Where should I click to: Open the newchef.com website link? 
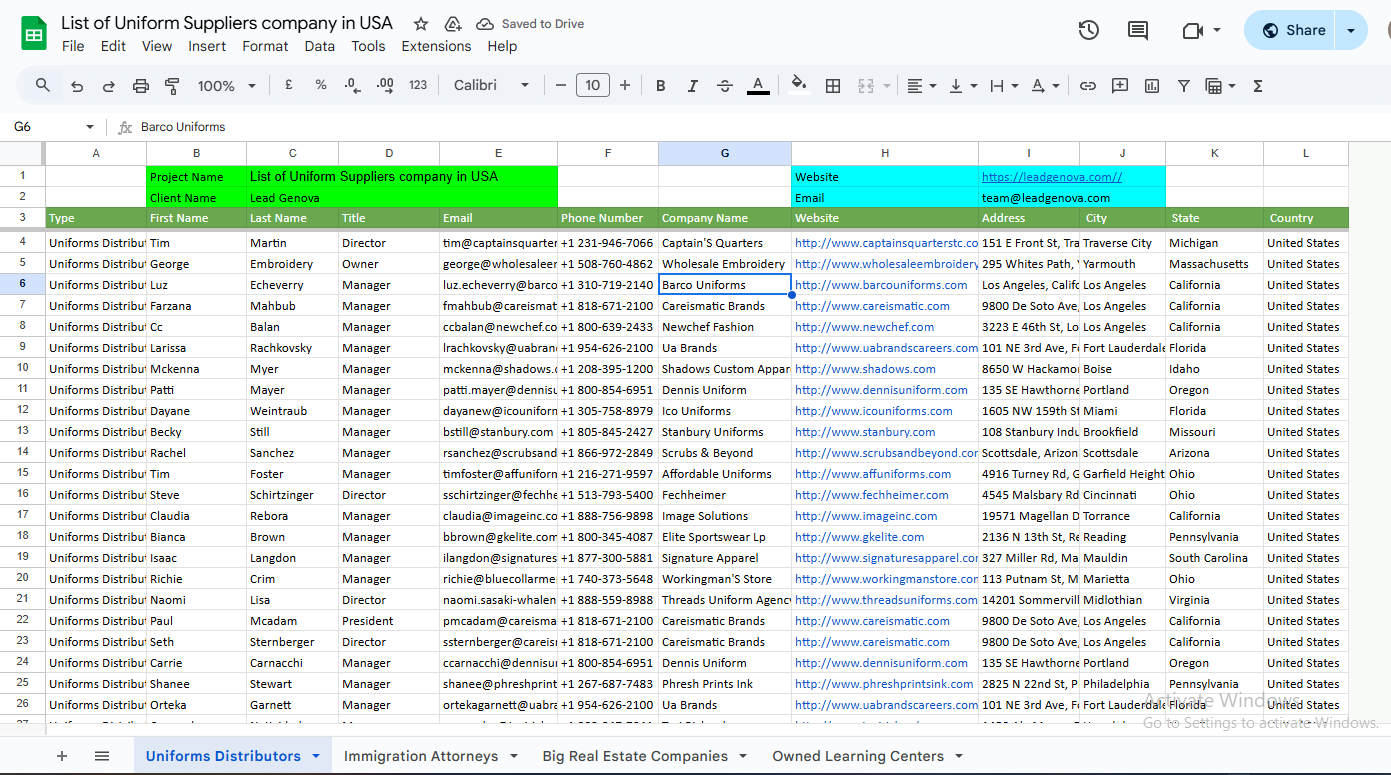(x=864, y=327)
